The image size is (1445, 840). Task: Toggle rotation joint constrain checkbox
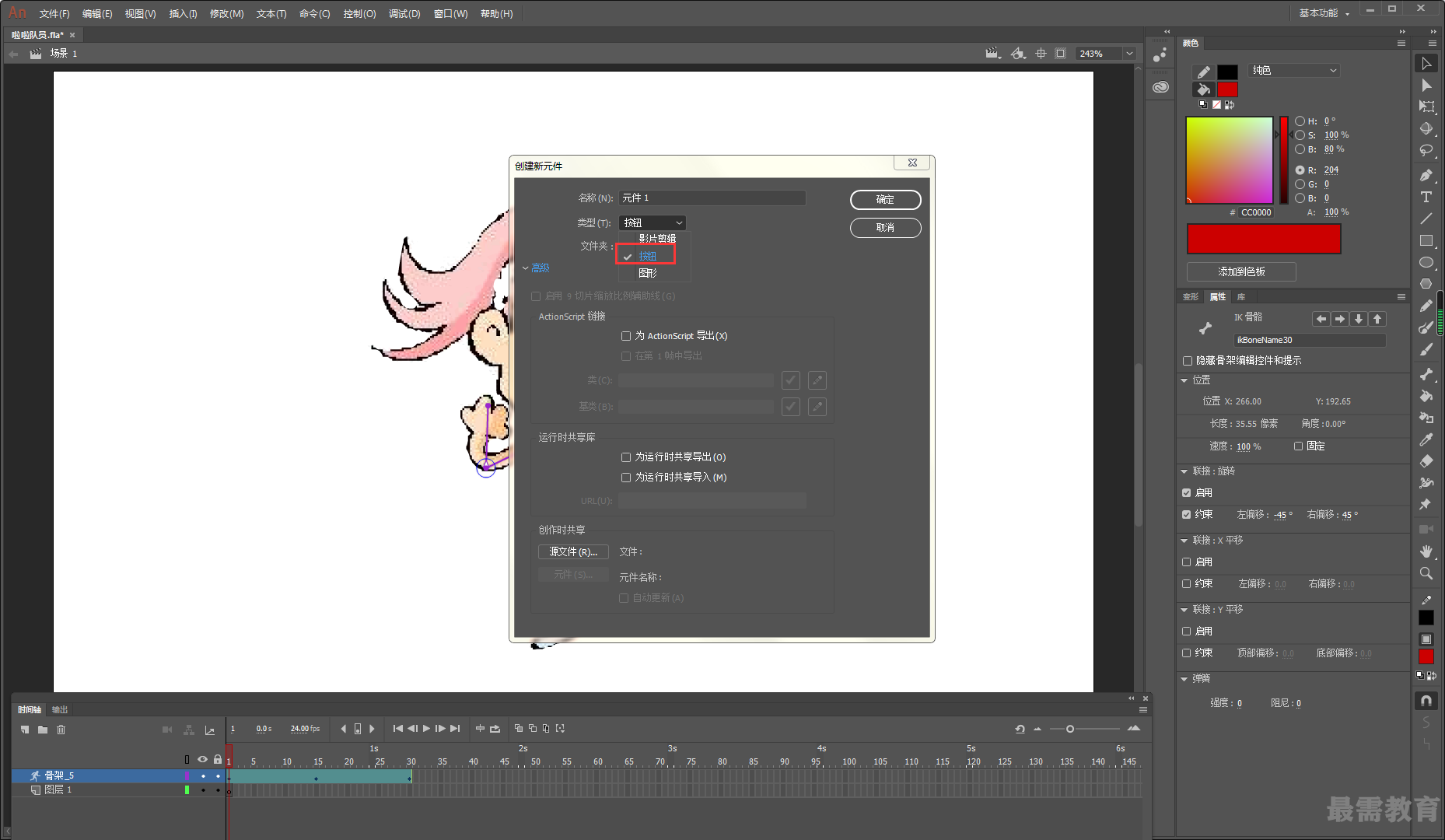[1187, 515]
